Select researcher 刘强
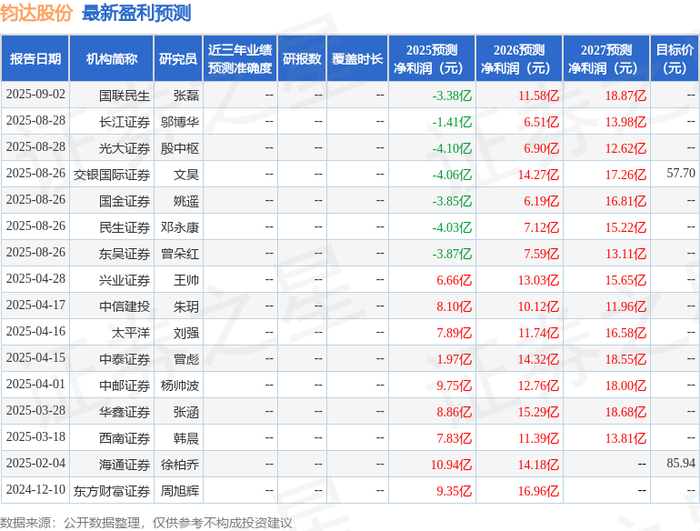Image resolution: width=700 pixels, height=531 pixels. coord(186,332)
